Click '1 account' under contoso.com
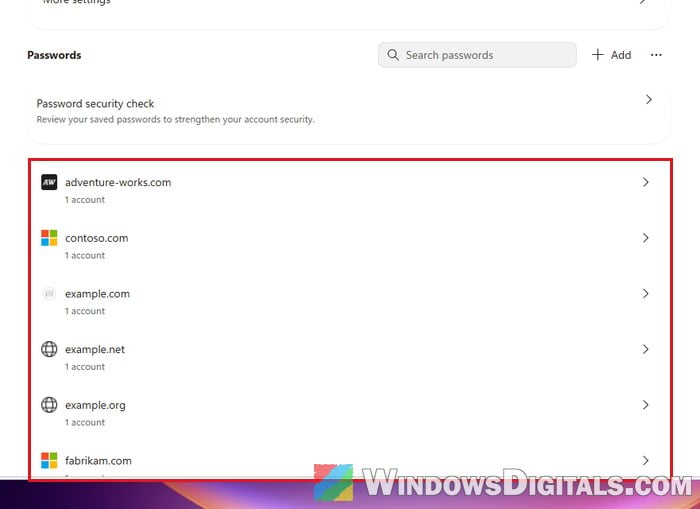Screen dimensions: 700x509 (x=85, y=255)
